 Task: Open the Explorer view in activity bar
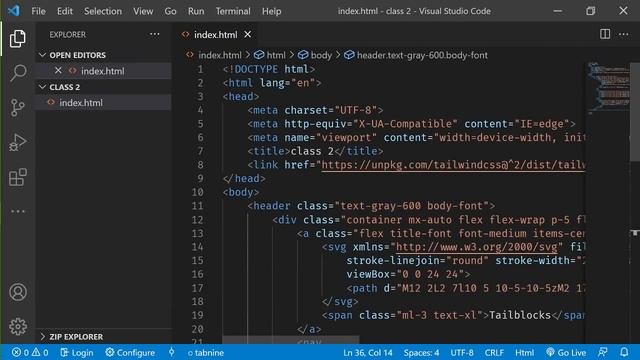(18, 38)
